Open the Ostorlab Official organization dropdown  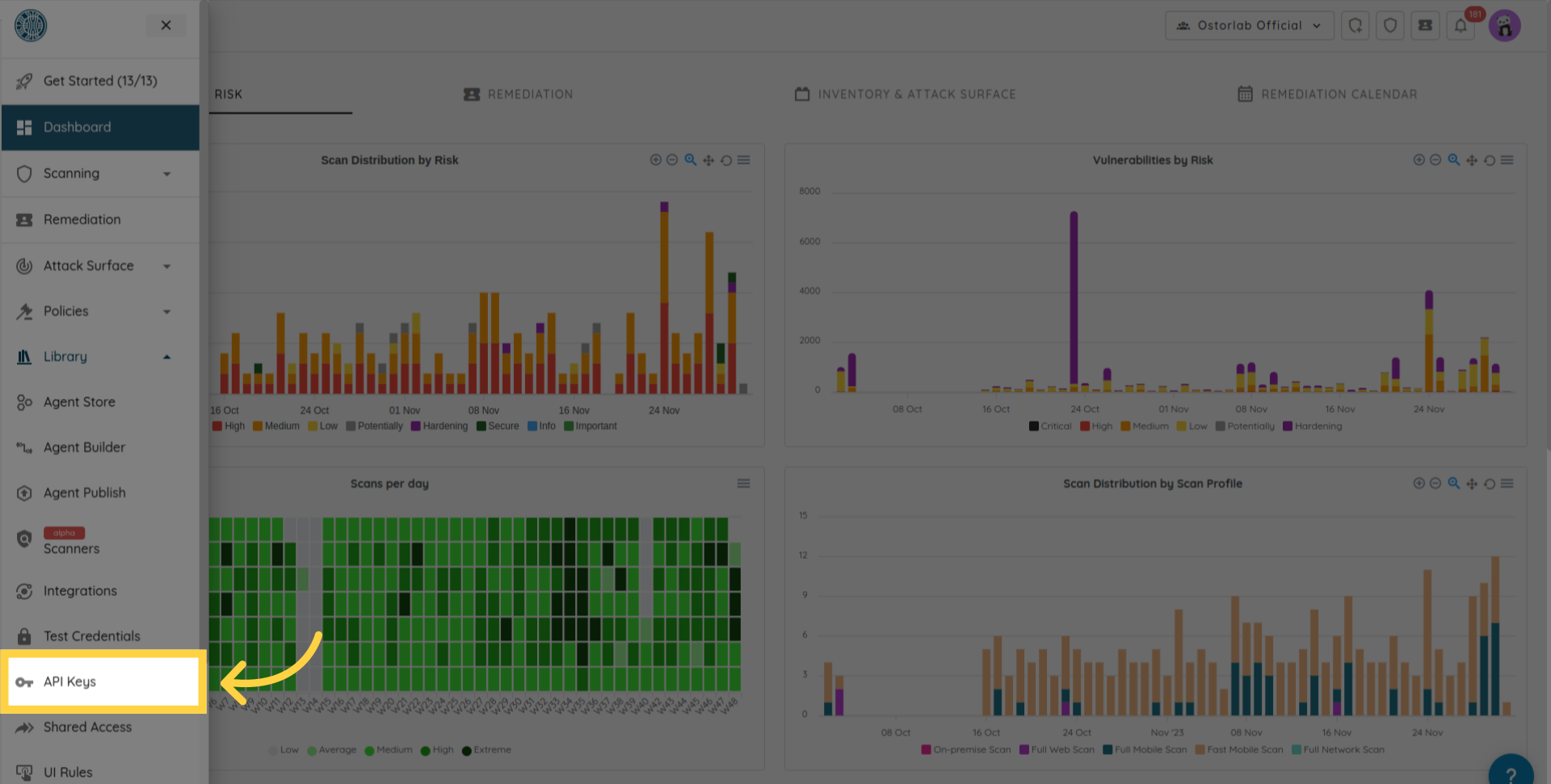(1249, 26)
